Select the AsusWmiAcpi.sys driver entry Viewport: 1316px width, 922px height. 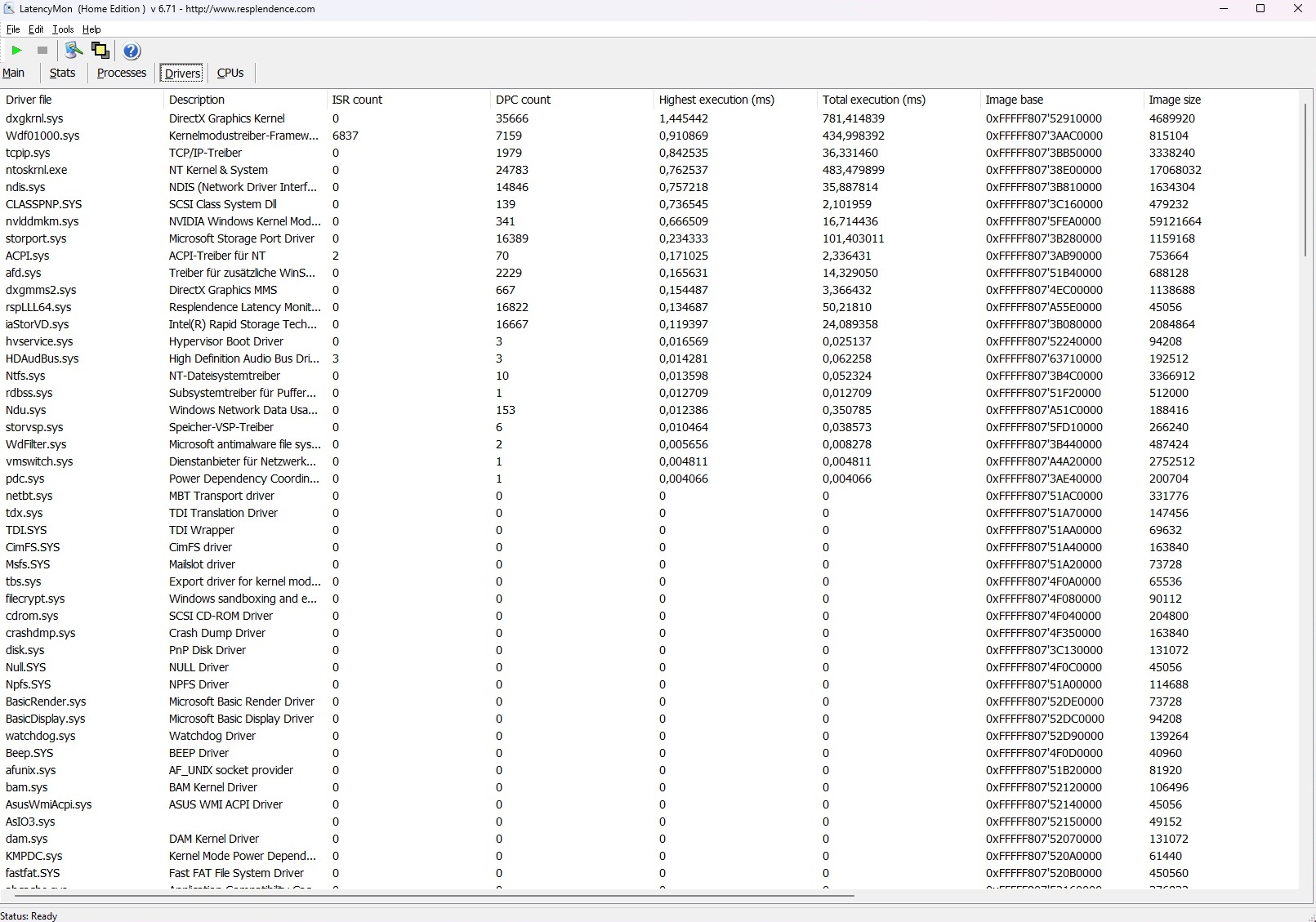click(x=49, y=804)
